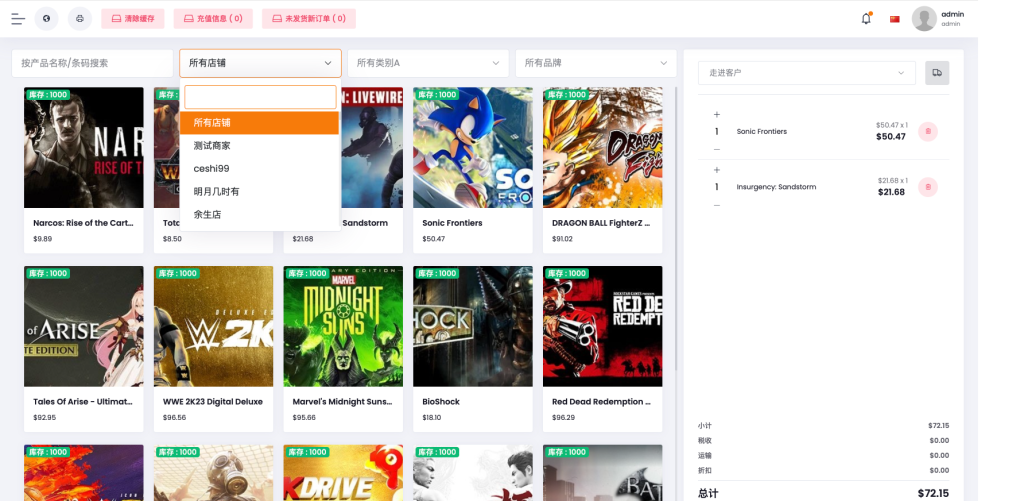
Task: Delete Sonic Frontiers from the cart
Action: [x=927, y=131]
